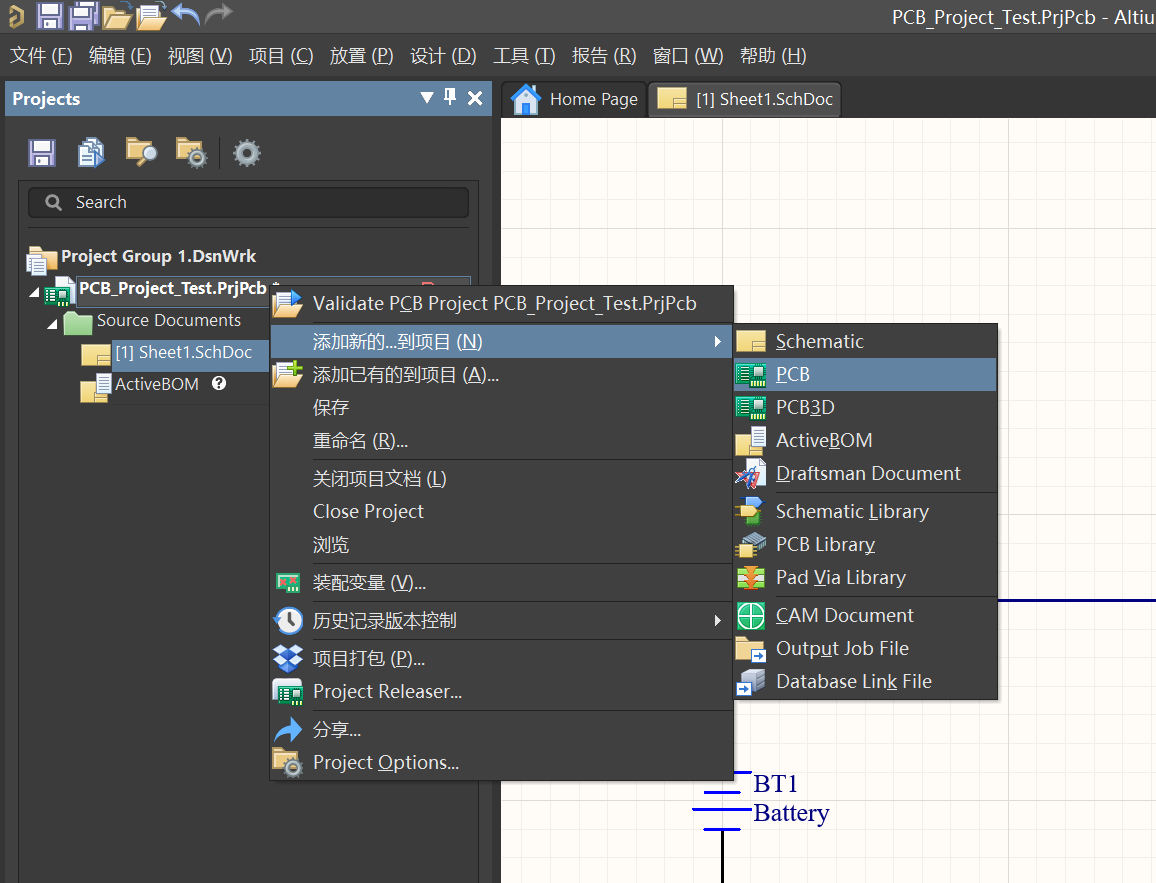Click the Pad Via Library icon
Viewport: 1156px width, 883px height.
pyautogui.click(x=751, y=578)
